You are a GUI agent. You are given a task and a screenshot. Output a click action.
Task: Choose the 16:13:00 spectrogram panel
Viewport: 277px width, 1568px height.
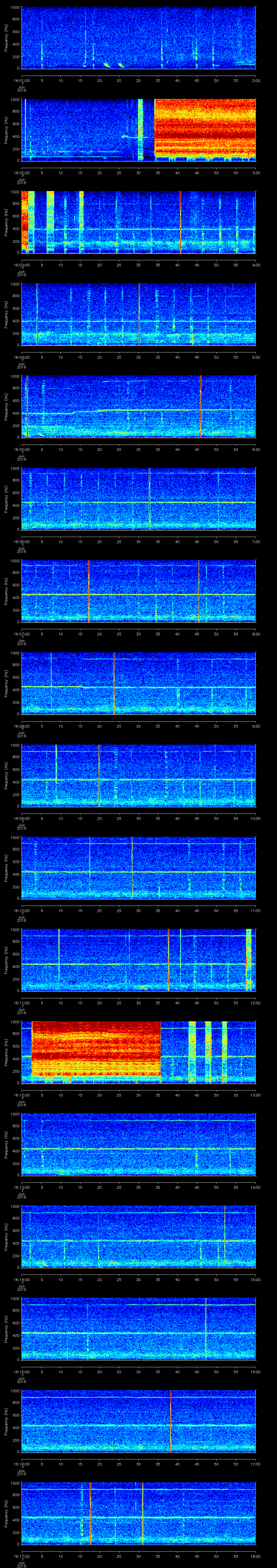(x=139, y=1144)
